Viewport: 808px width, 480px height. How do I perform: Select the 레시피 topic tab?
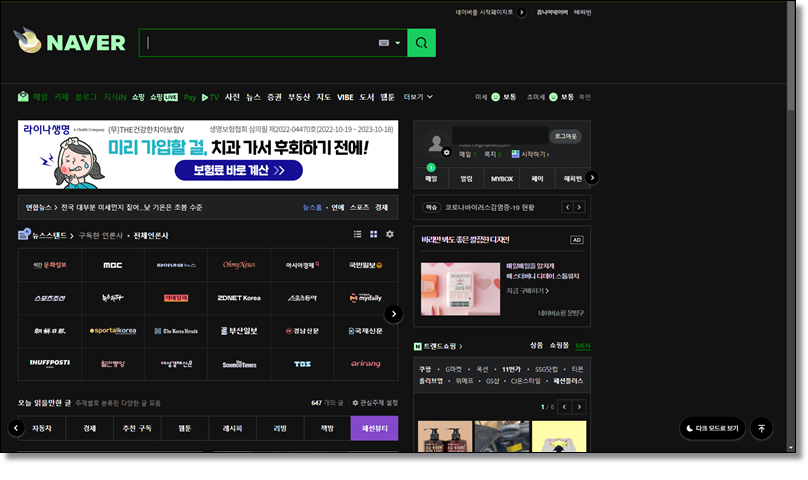[232, 428]
